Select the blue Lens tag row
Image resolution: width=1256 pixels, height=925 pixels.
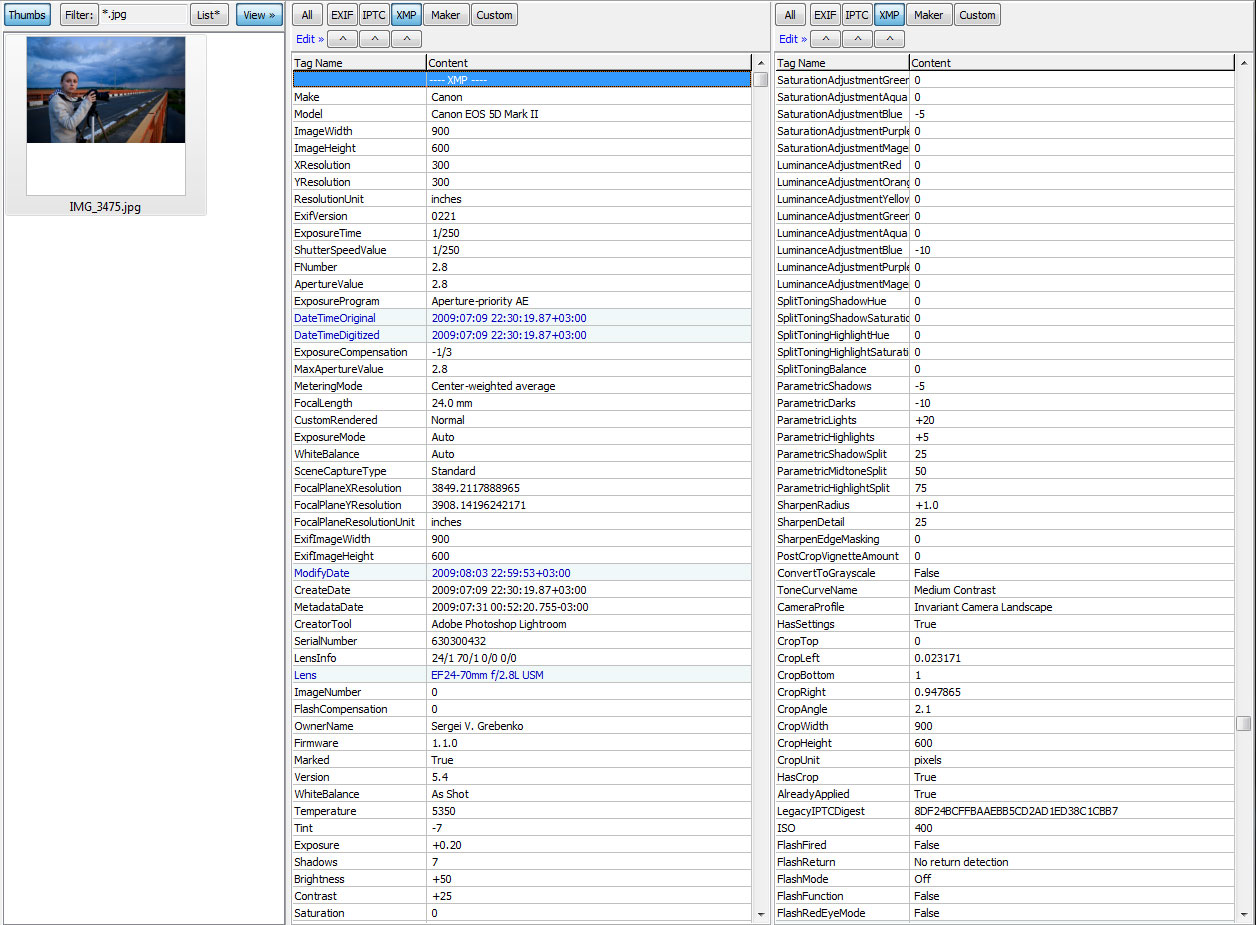(520, 675)
